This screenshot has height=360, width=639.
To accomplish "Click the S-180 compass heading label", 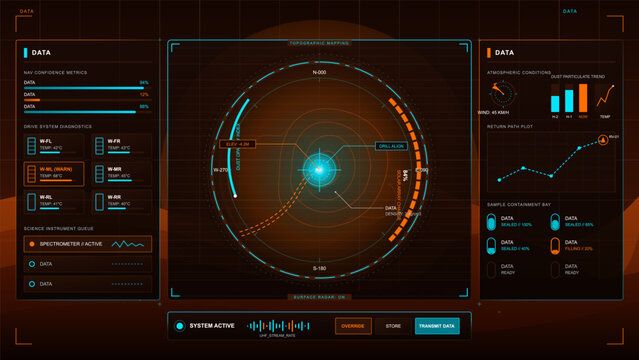I will (319, 268).
